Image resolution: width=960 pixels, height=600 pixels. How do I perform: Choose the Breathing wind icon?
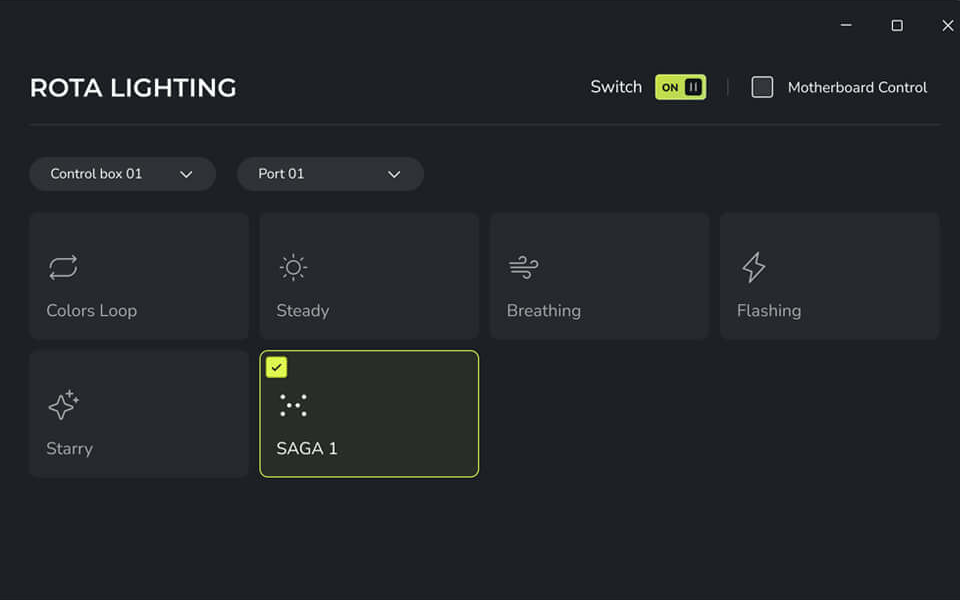point(523,267)
